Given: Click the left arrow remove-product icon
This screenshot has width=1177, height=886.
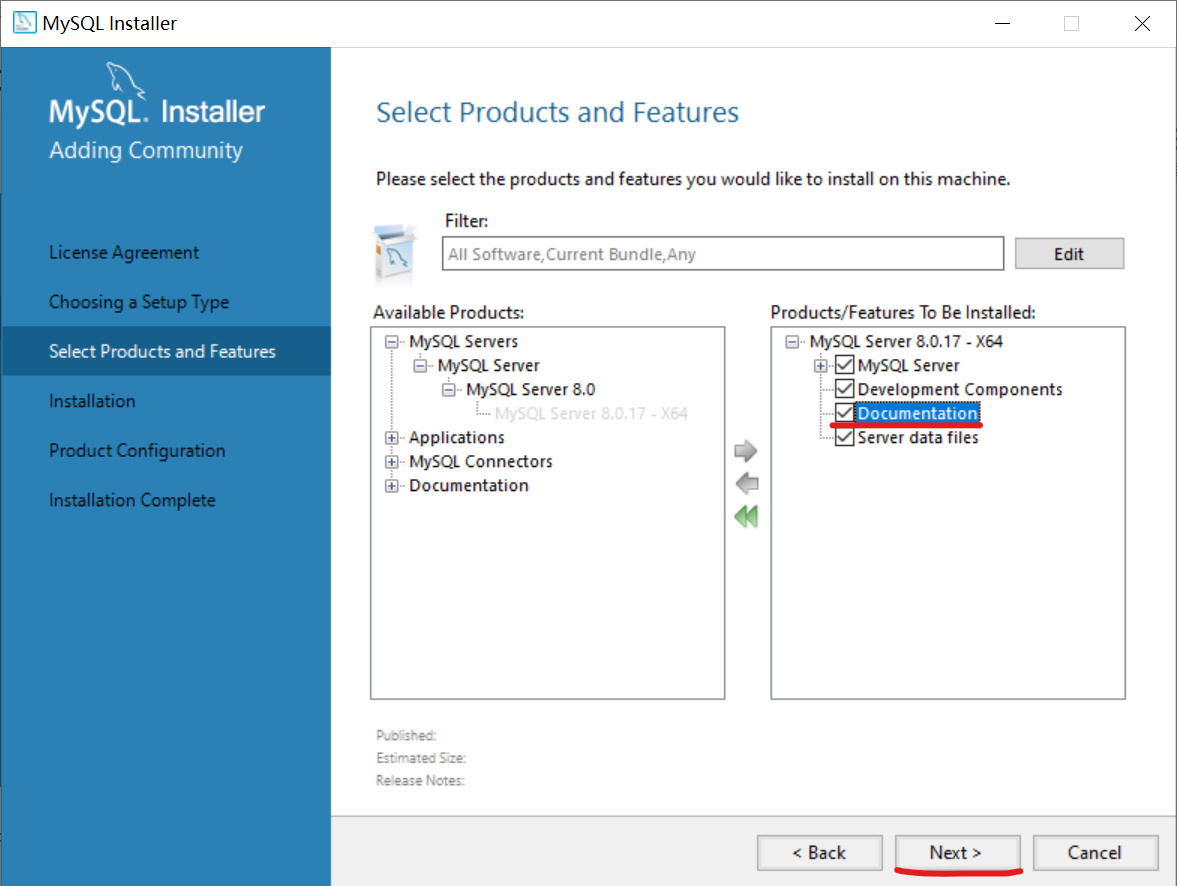Looking at the screenshot, I should 747,484.
